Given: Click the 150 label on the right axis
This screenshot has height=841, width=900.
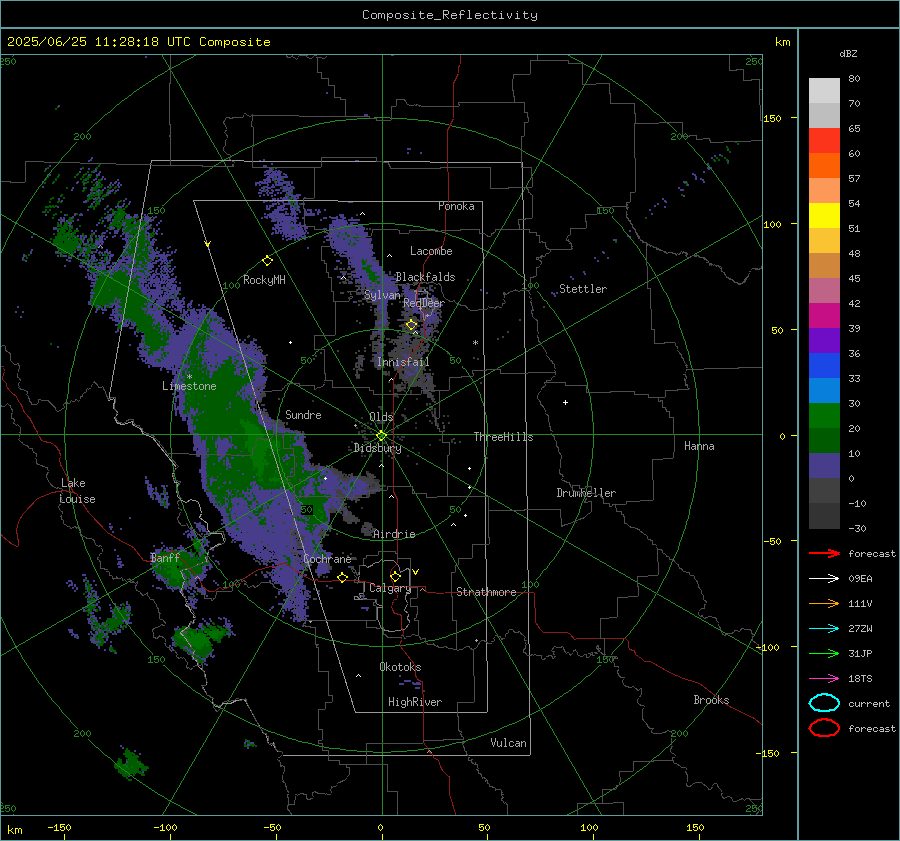Looking at the screenshot, I should coord(773,118).
